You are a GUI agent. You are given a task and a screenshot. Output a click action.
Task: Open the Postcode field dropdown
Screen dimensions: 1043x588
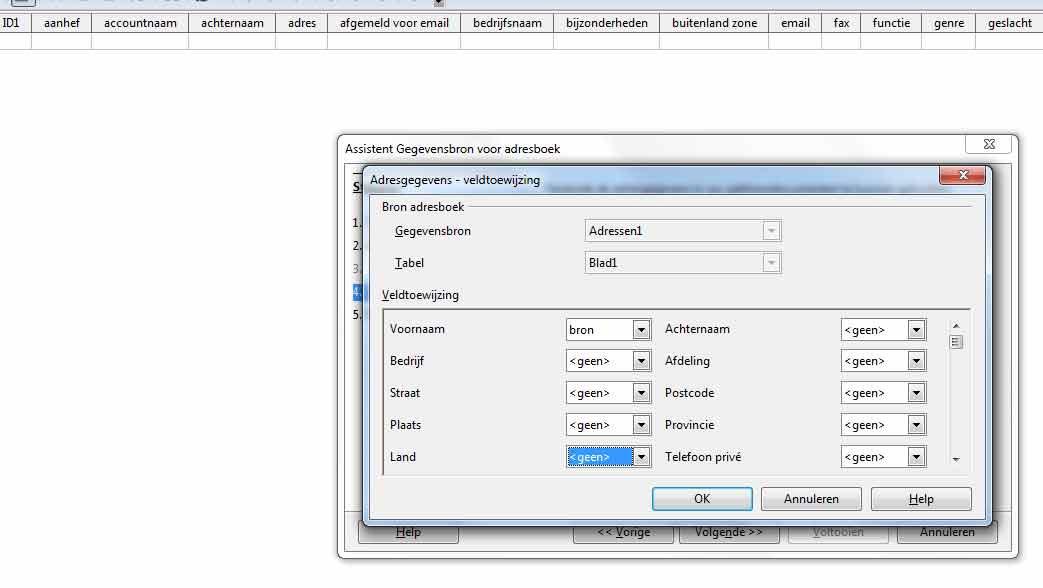pyautogui.click(x=916, y=393)
